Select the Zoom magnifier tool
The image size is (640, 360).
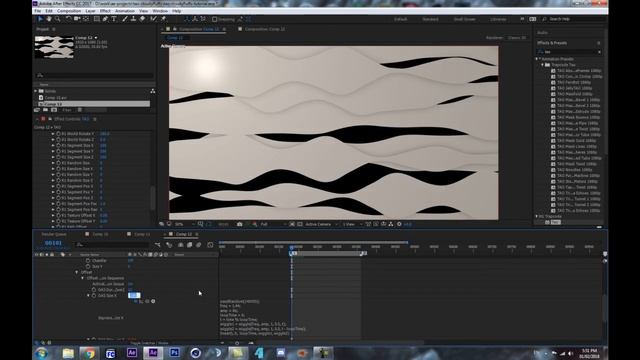[58, 19]
